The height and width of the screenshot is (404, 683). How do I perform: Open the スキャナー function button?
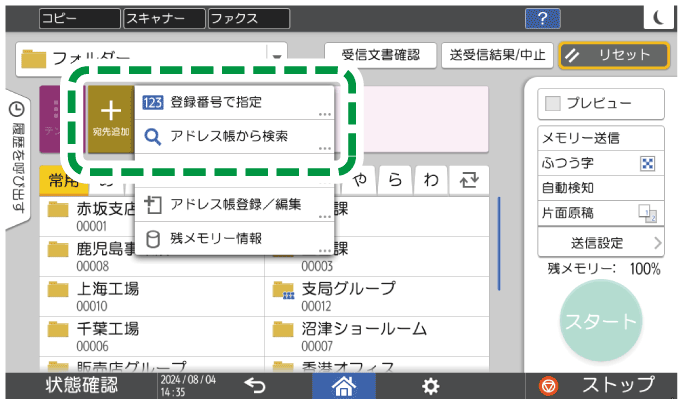tap(164, 19)
